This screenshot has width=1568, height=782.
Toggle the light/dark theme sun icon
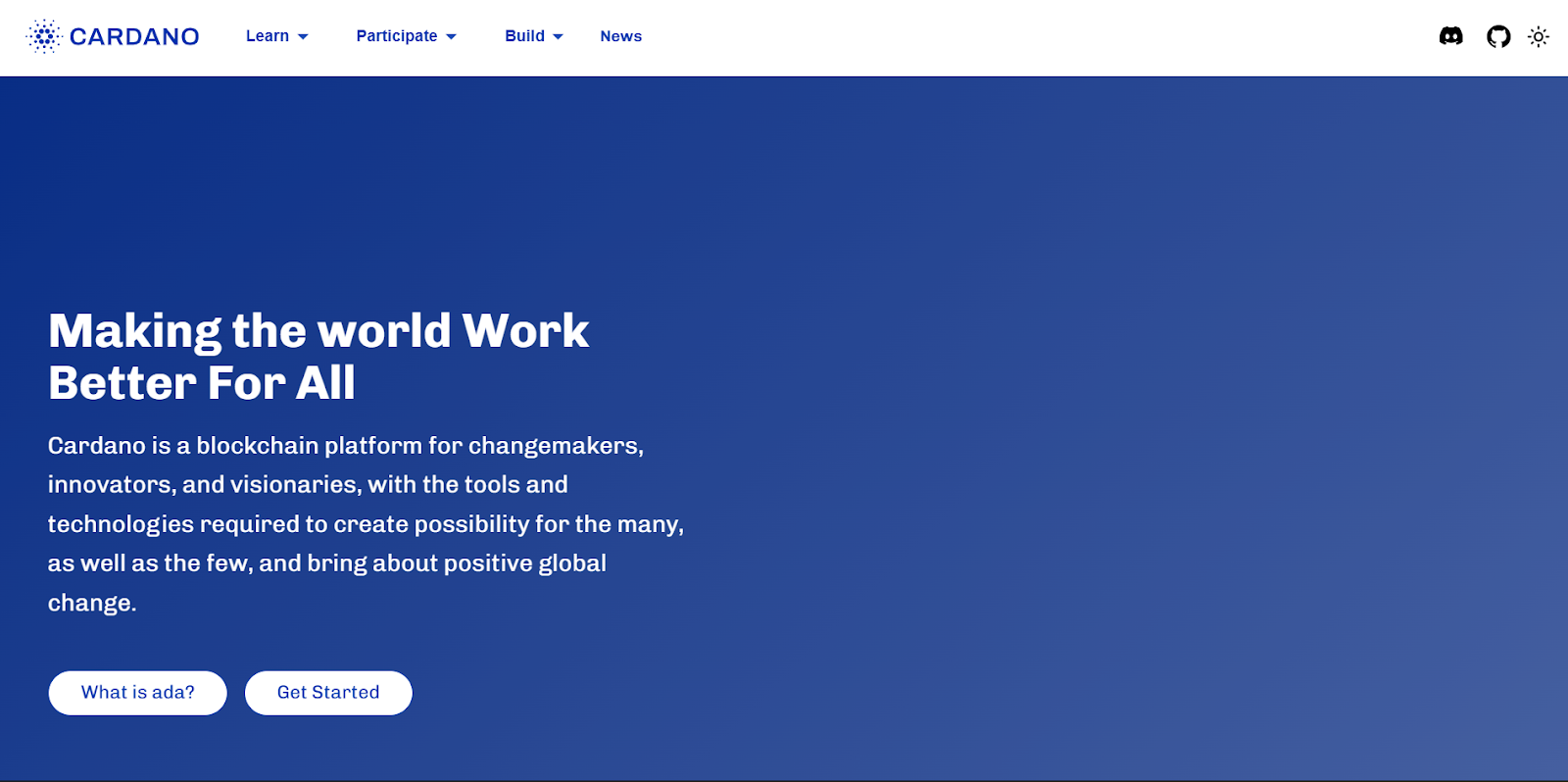coord(1539,36)
